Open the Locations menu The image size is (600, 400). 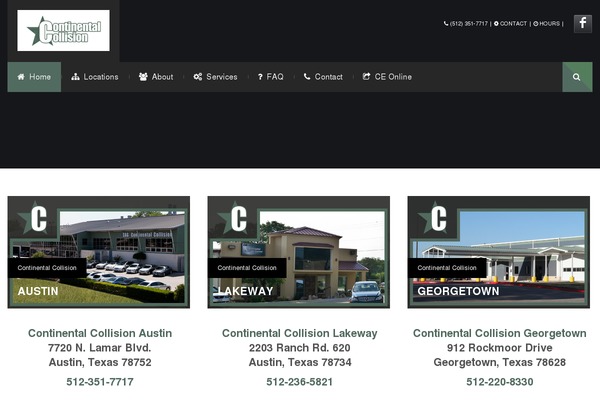(x=95, y=77)
